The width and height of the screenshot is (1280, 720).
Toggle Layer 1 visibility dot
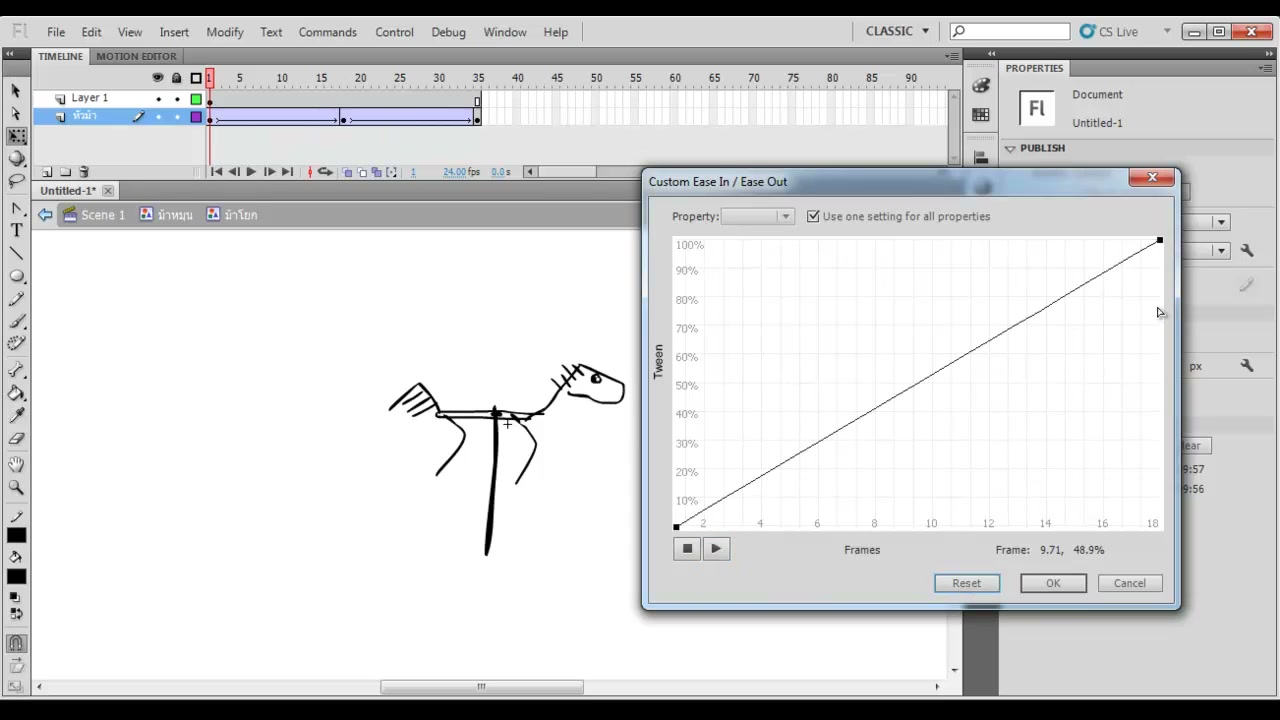tap(158, 98)
